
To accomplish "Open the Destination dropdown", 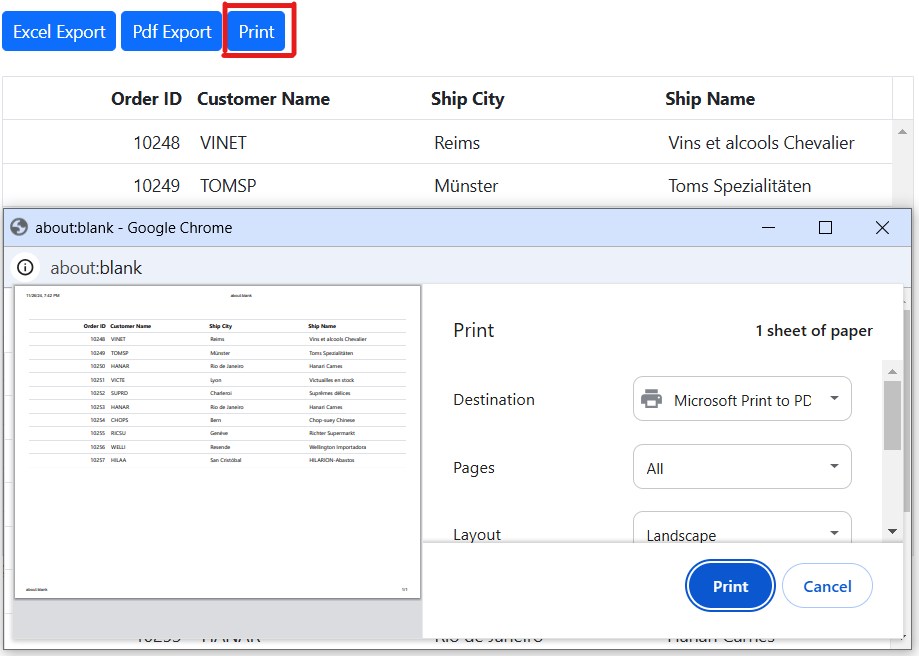I will (x=742, y=400).
